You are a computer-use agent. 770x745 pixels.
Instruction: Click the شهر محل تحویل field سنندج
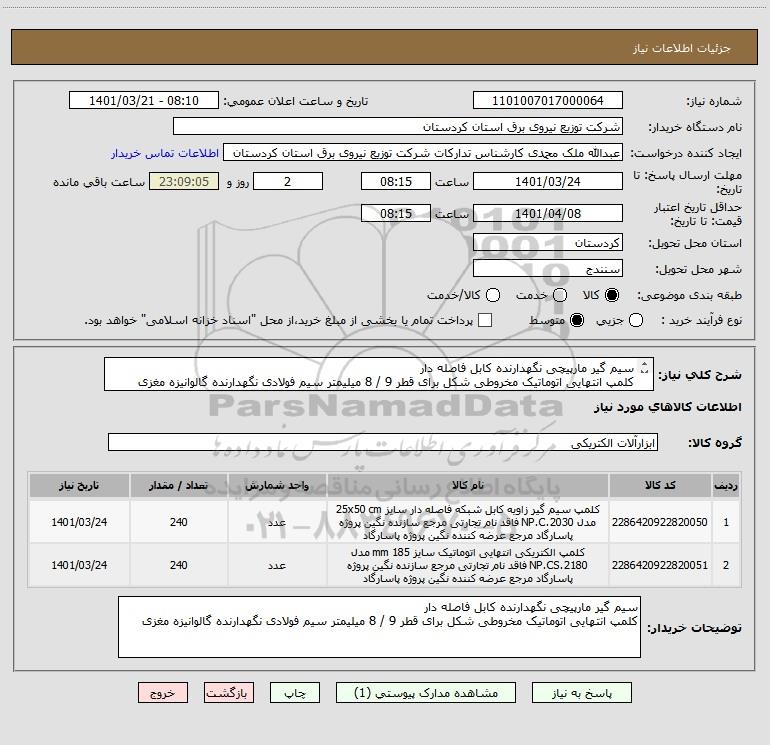[548, 269]
